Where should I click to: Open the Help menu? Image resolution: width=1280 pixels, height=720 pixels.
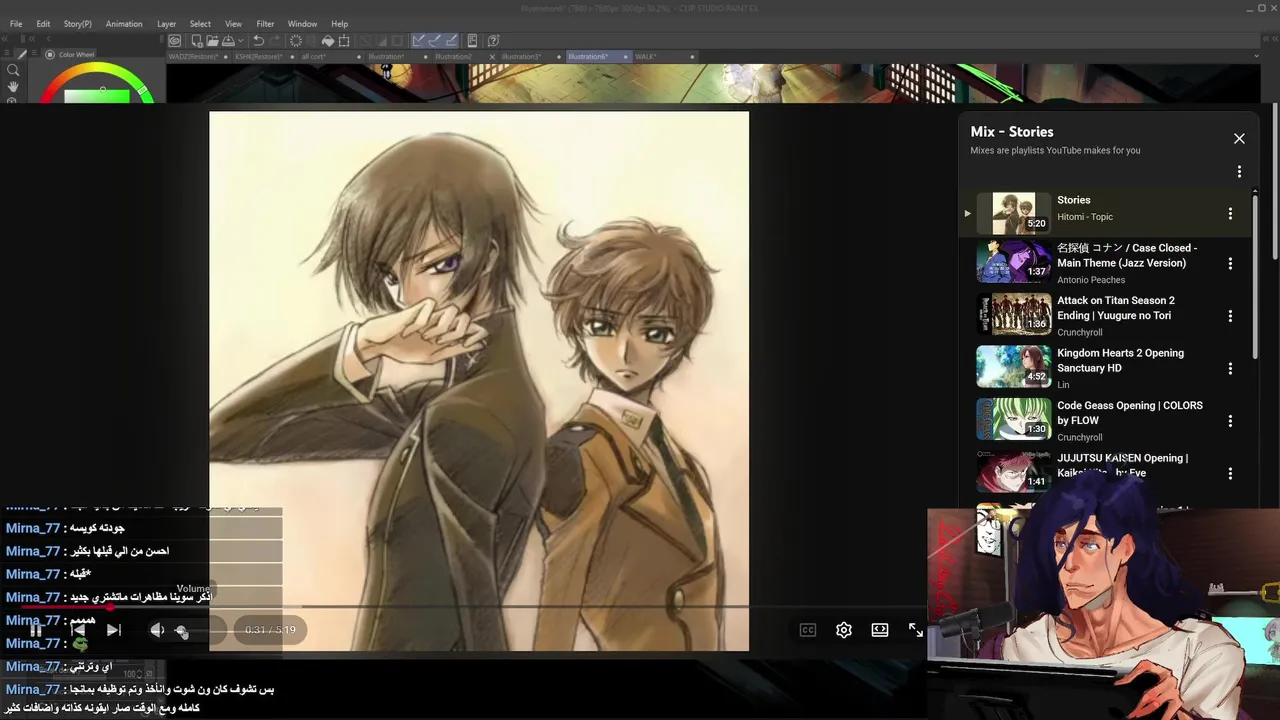tap(340, 24)
